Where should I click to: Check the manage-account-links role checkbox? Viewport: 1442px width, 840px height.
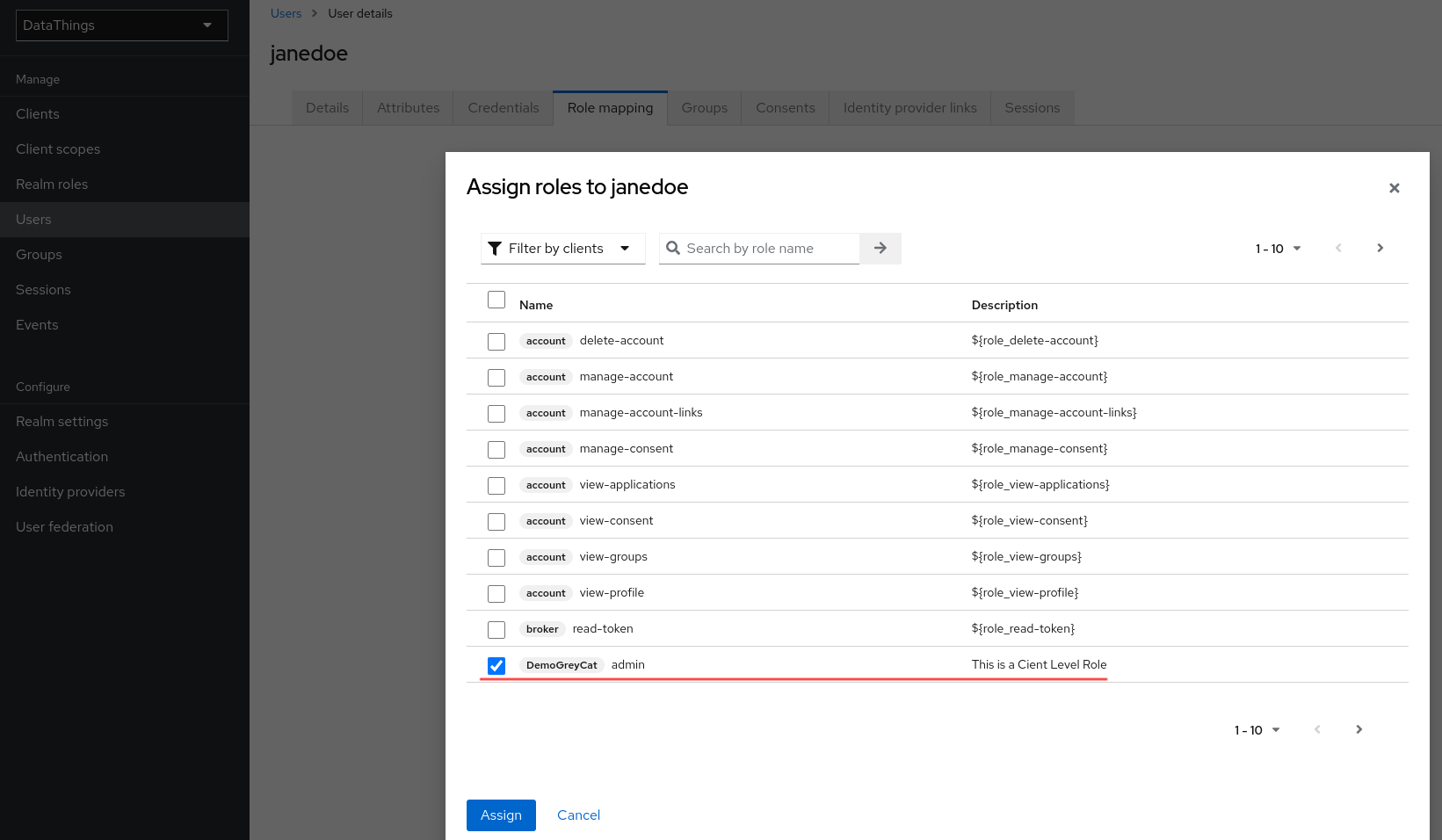tap(496, 414)
